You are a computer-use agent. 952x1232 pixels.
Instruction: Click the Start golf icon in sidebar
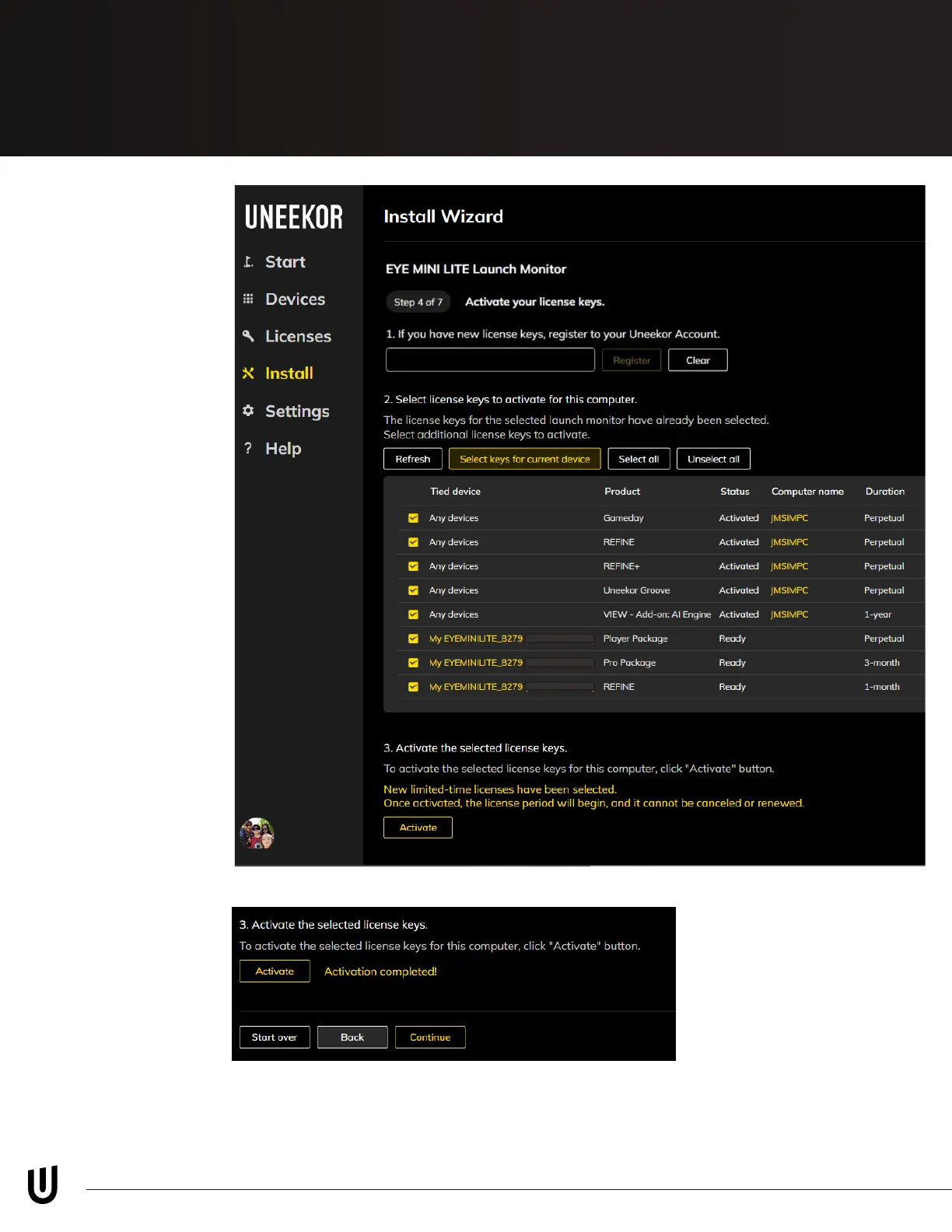[x=248, y=262]
